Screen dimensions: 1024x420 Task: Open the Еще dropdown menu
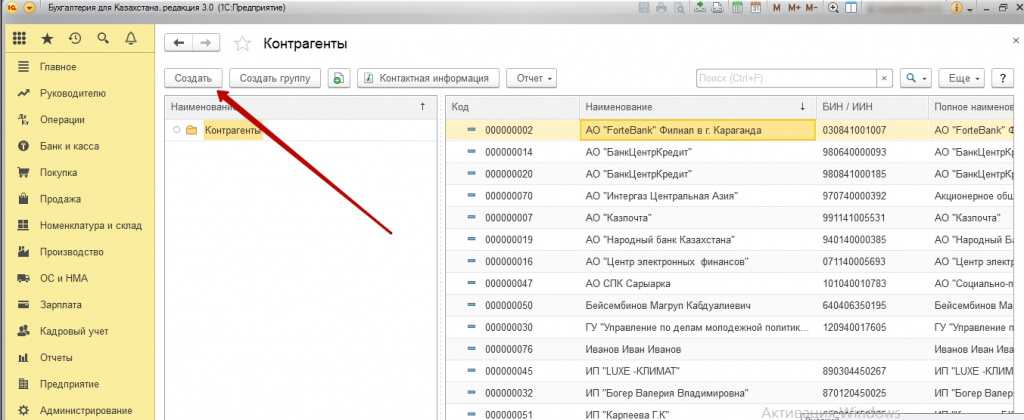tap(961, 78)
